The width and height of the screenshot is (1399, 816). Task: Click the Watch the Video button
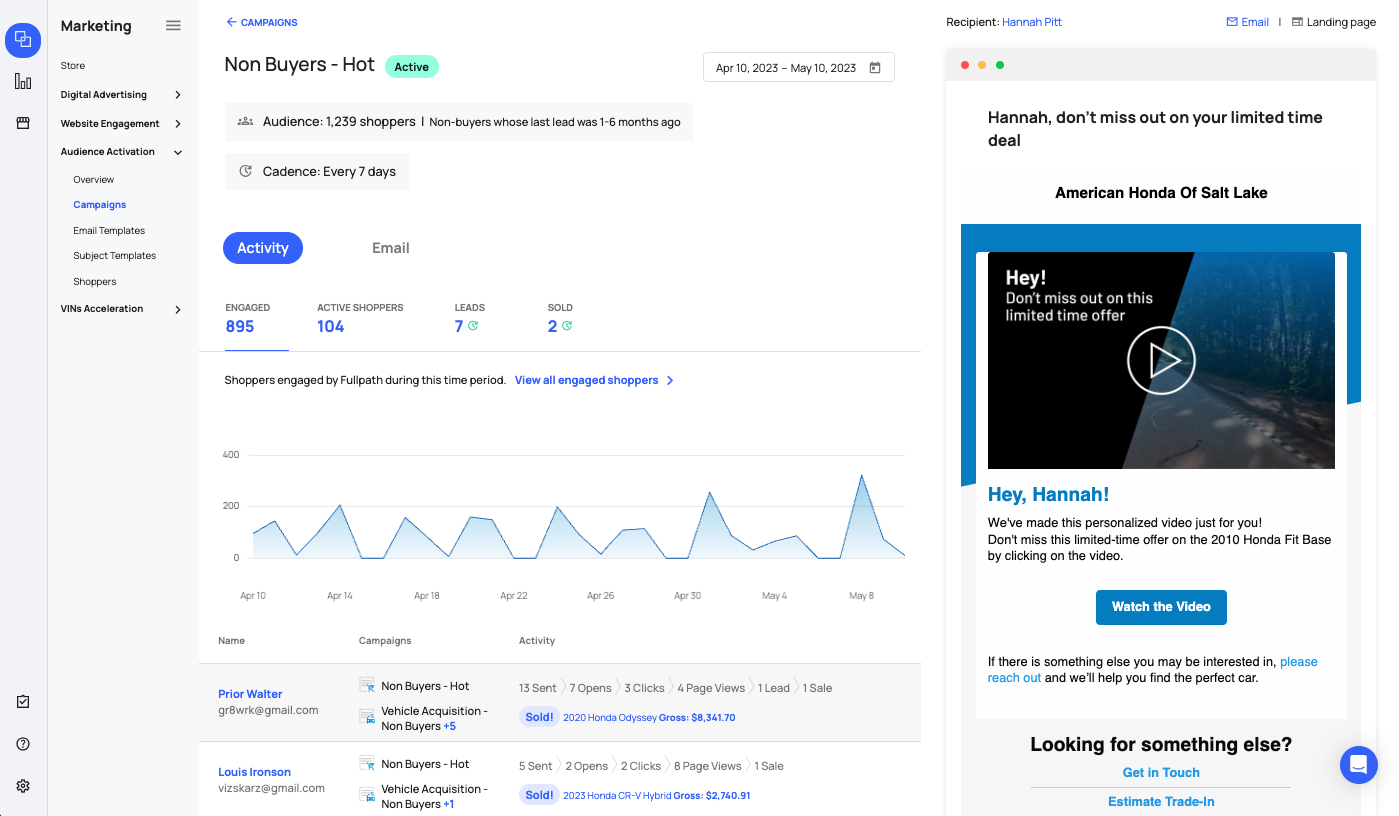point(1160,607)
